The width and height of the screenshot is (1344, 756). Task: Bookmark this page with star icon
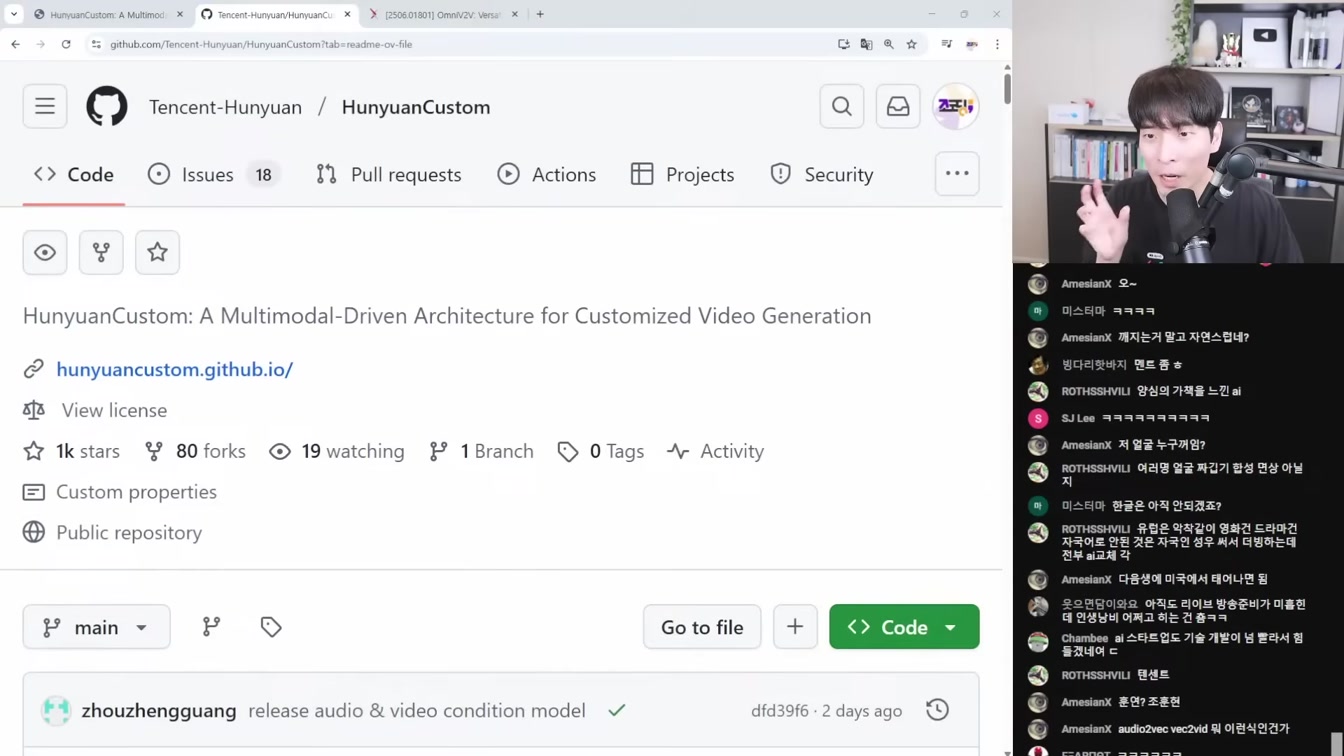pos(912,44)
